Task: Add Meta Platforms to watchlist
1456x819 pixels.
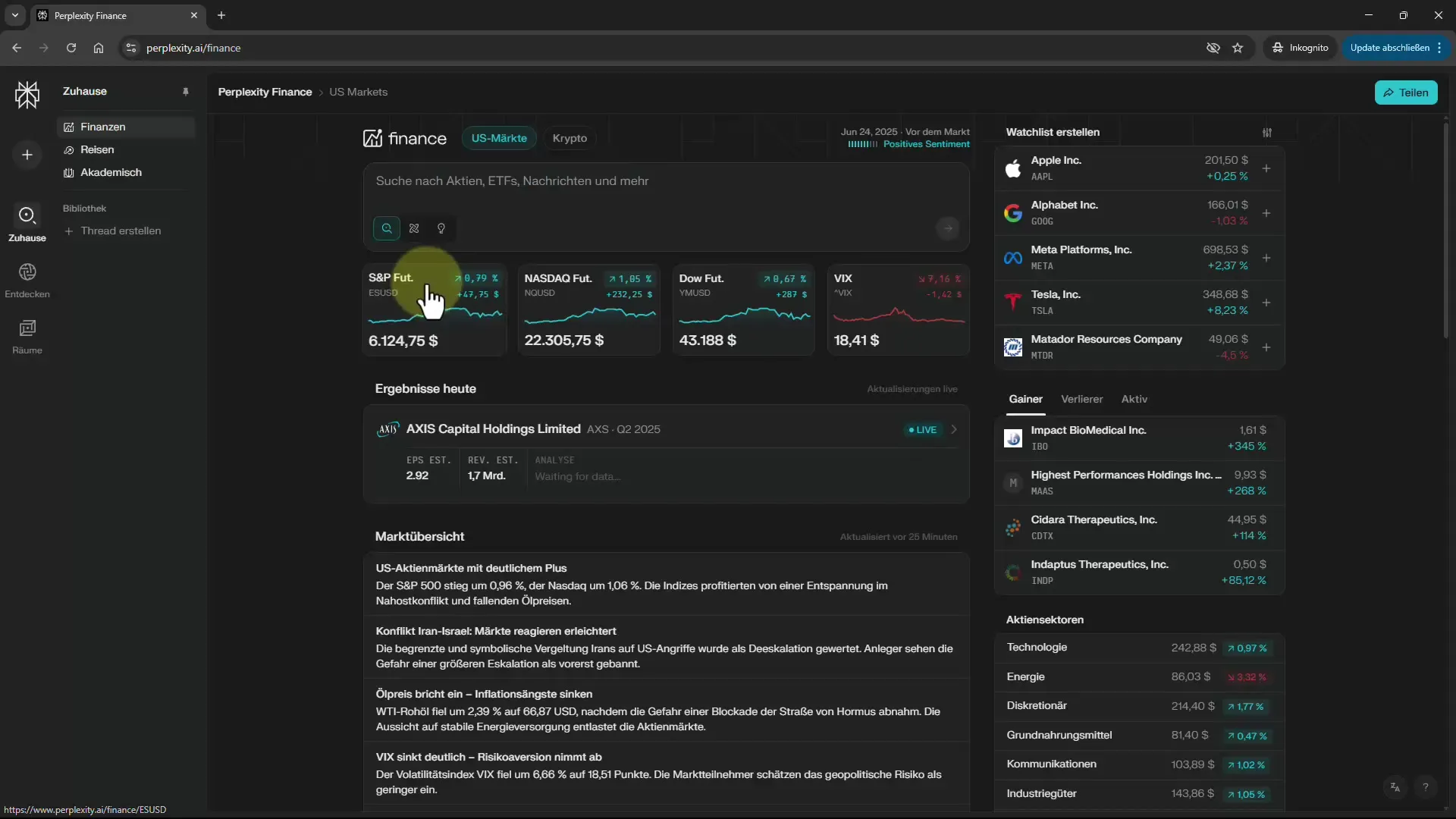Action: pos(1266,258)
